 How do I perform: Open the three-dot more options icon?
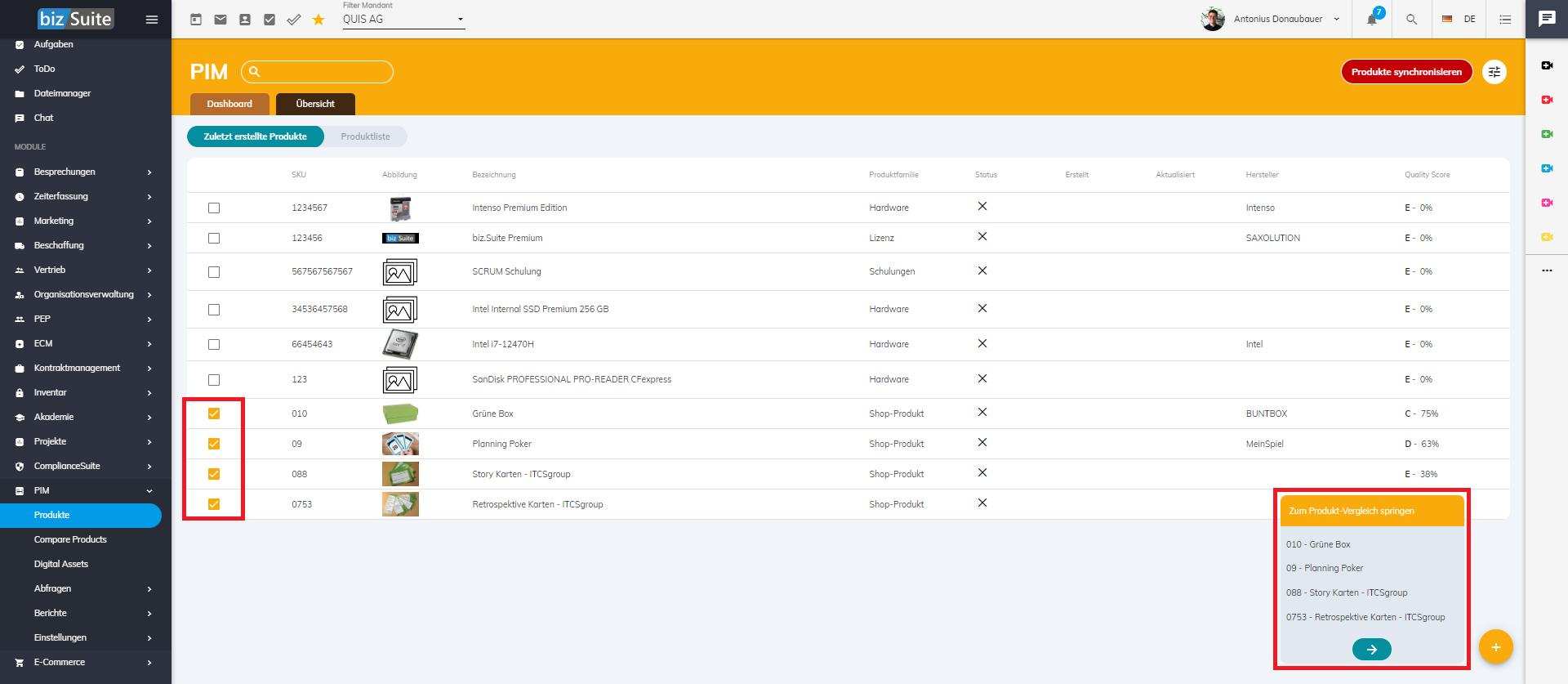pyautogui.click(x=1547, y=270)
